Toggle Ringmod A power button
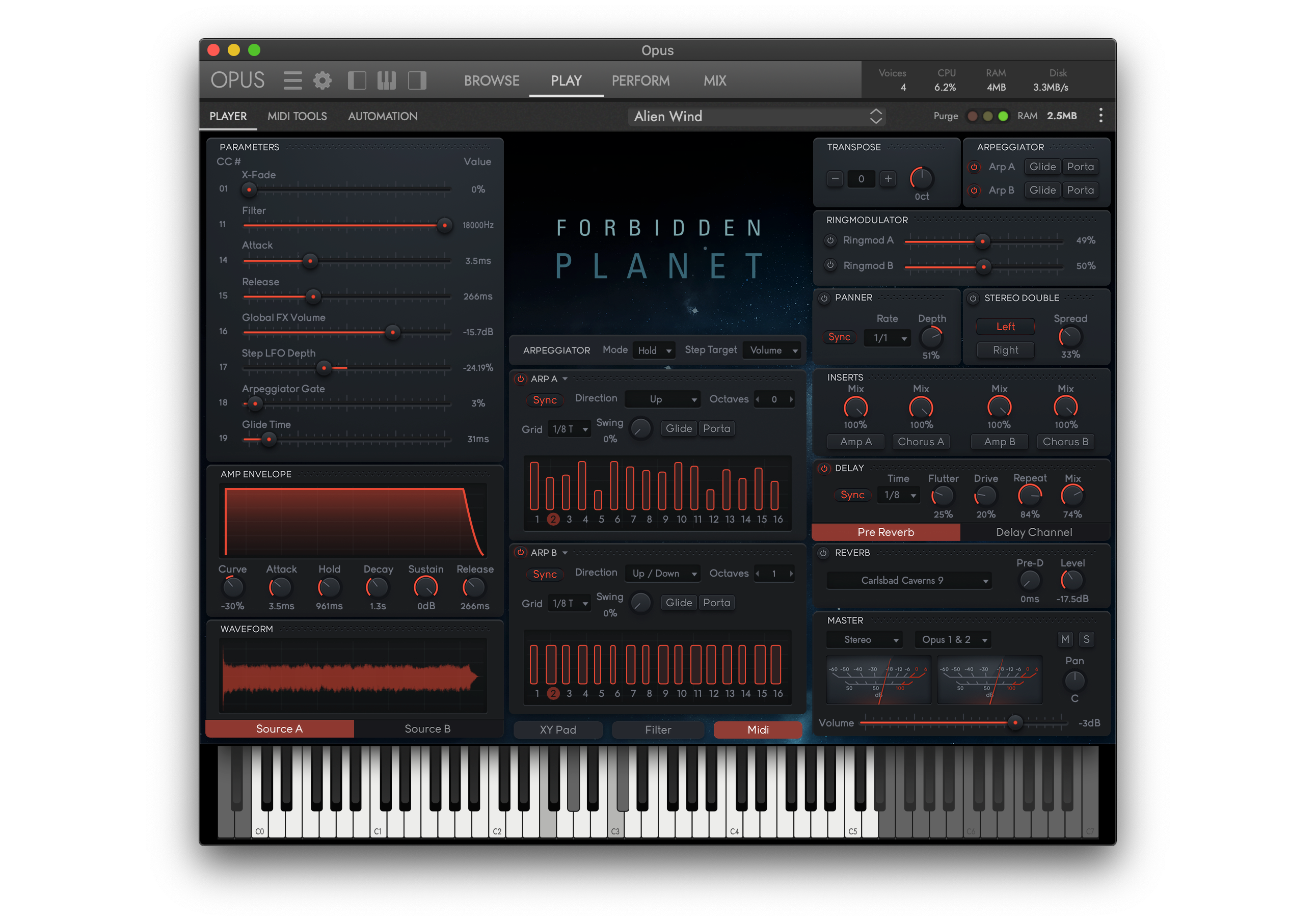The image size is (1316, 921). pyautogui.click(x=830, y=241)
